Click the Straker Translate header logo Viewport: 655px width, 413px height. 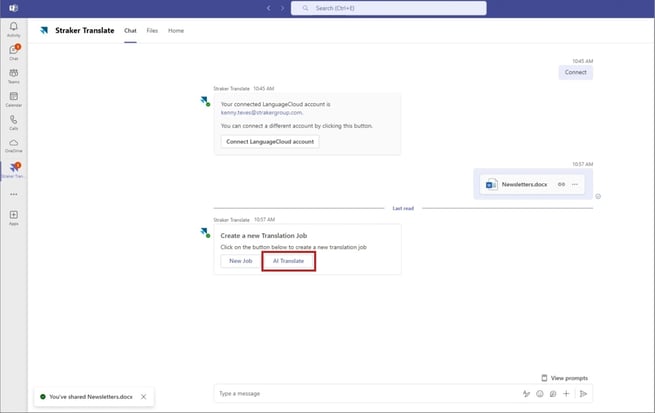click(44, 30)
